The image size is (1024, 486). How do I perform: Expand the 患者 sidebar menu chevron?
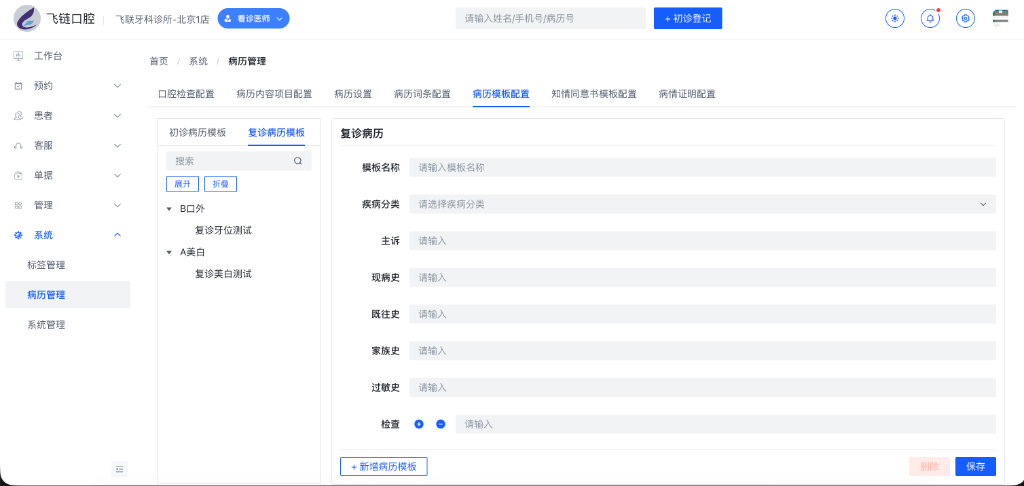coord(118,116)
